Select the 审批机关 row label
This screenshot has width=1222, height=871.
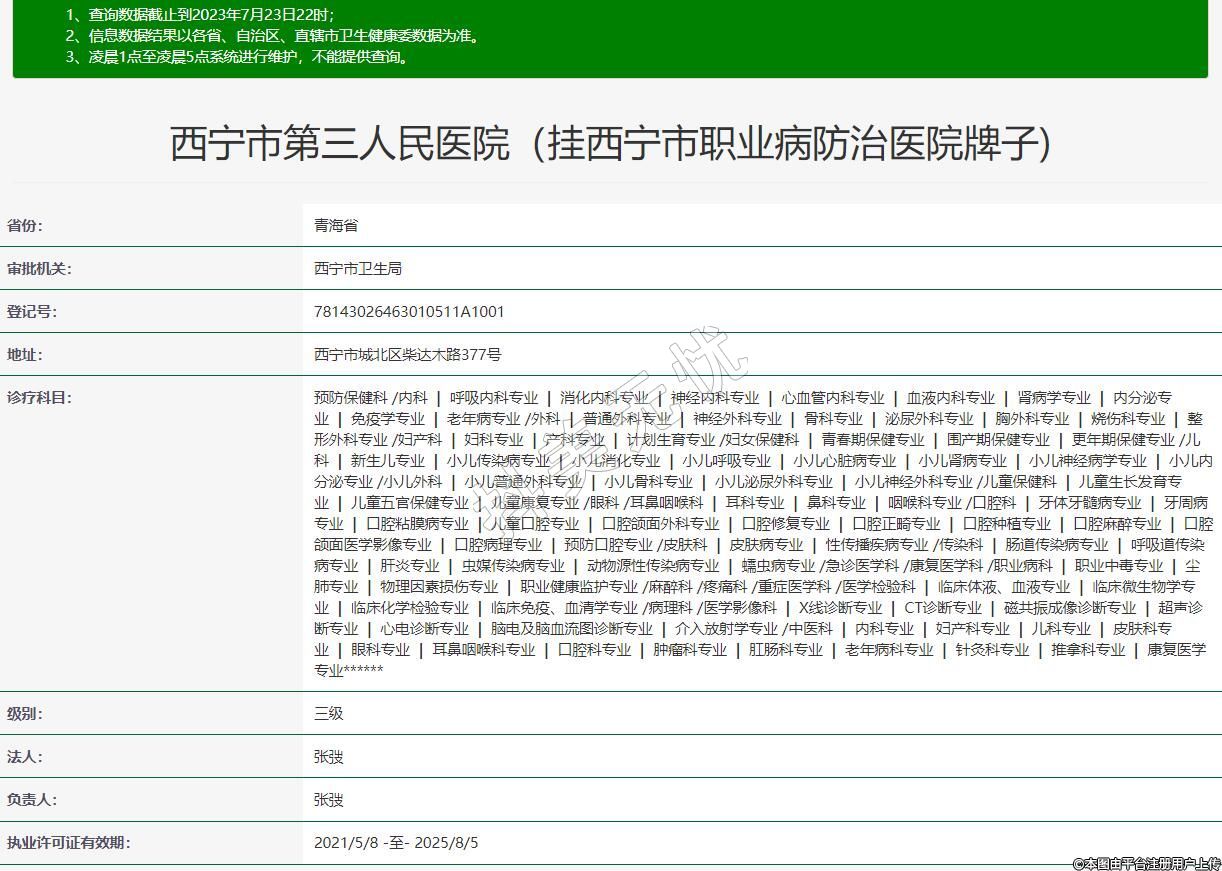tap(39, 269)
